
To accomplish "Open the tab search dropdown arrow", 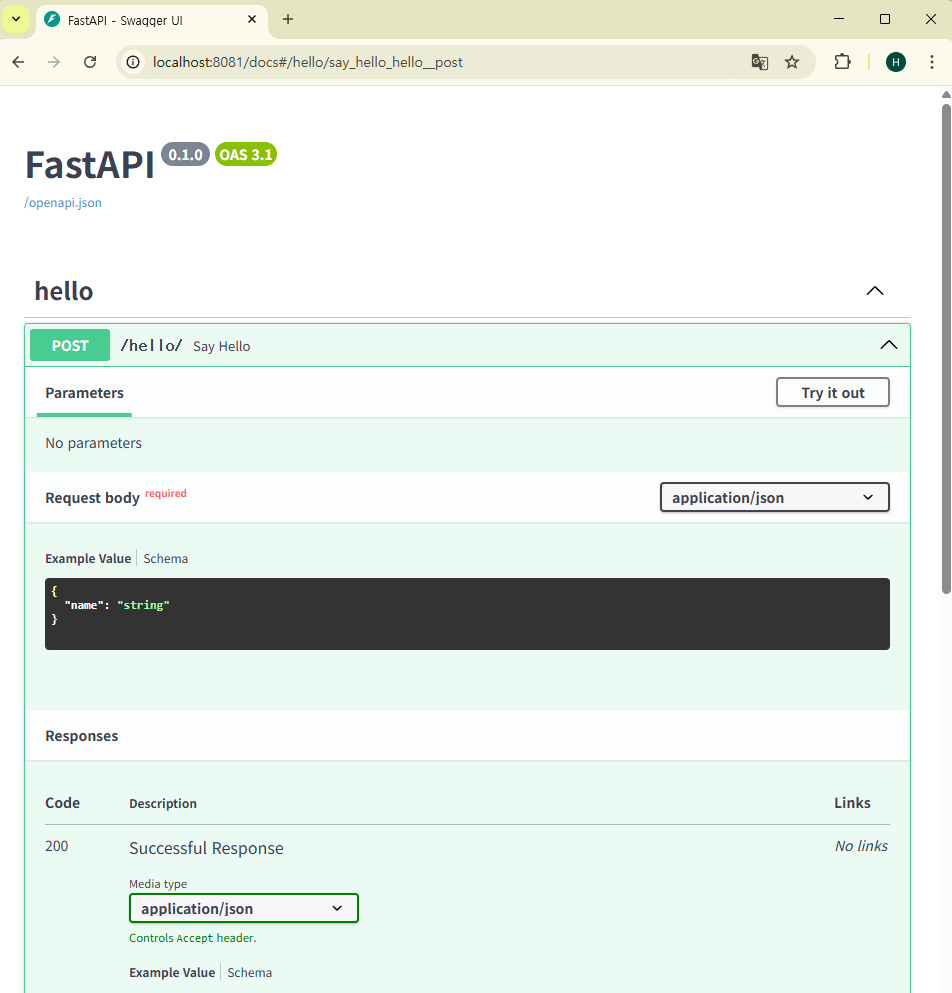I will click(16, 19).
